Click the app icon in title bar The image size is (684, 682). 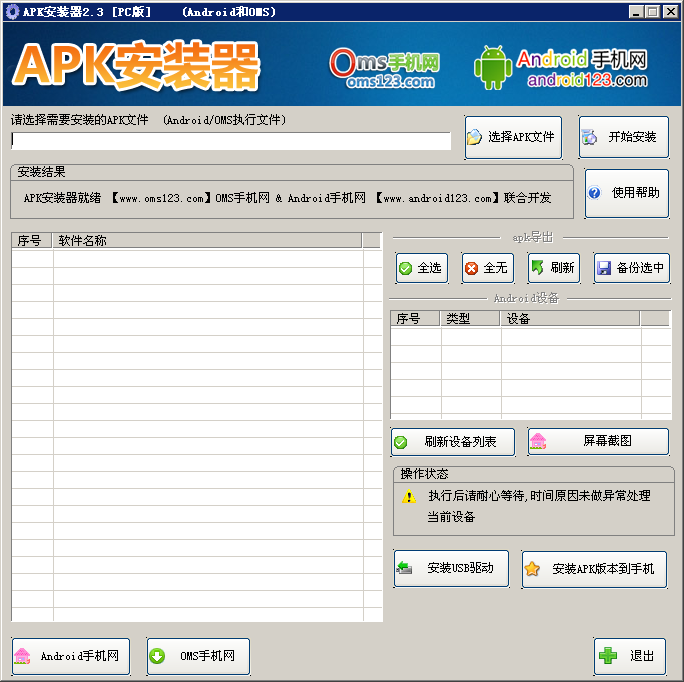12,11
